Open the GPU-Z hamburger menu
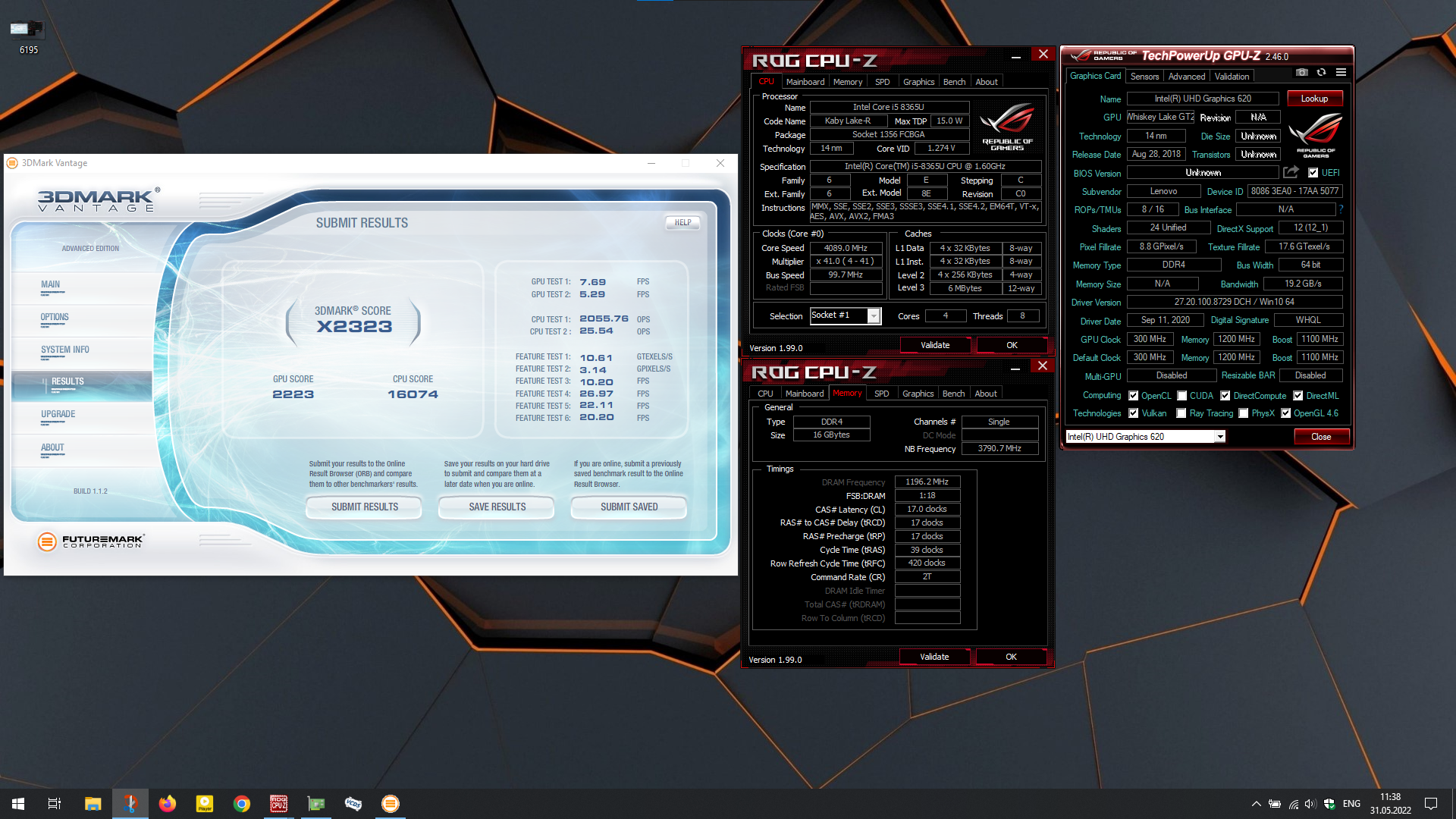The image size is (1456, 819). point(1341,72)
